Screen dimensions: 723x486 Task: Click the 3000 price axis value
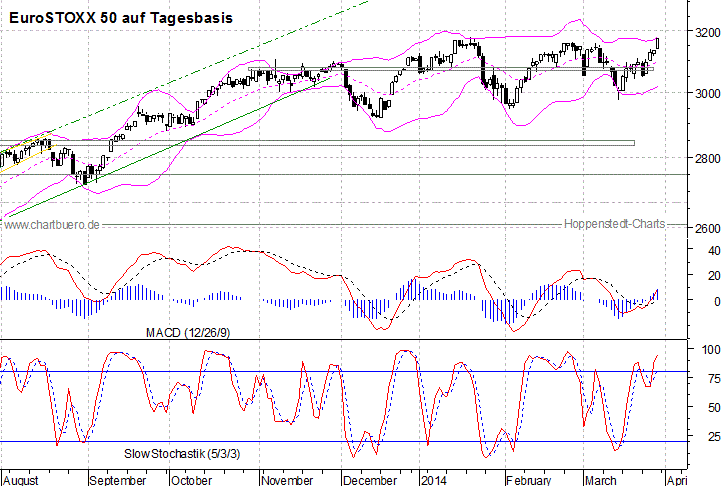point(708,93)
